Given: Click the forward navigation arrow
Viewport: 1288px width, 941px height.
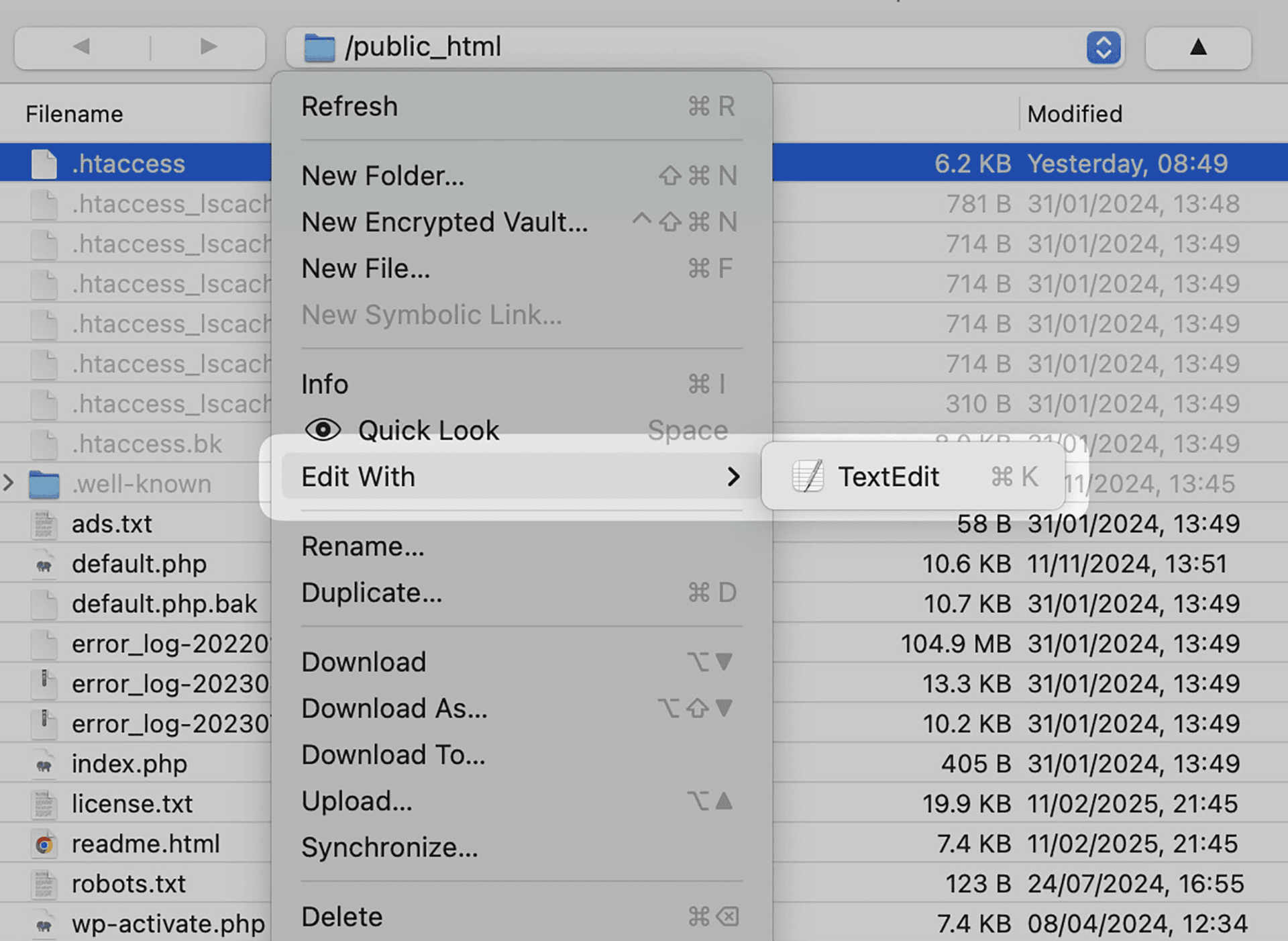Looking at the screenshot, I should (207, 47).
